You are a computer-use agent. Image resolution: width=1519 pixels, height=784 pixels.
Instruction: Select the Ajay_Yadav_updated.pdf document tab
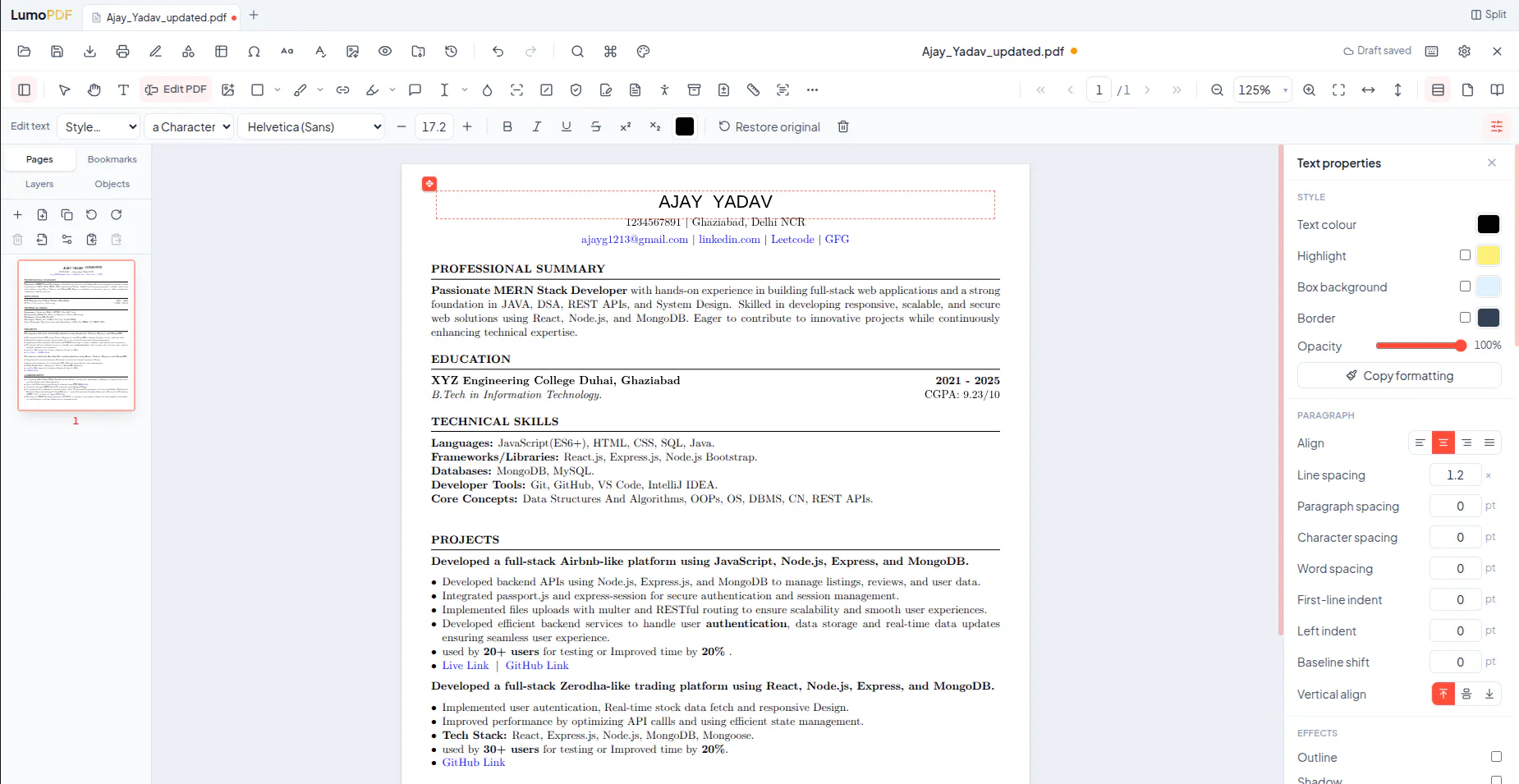tap(162, 17)
